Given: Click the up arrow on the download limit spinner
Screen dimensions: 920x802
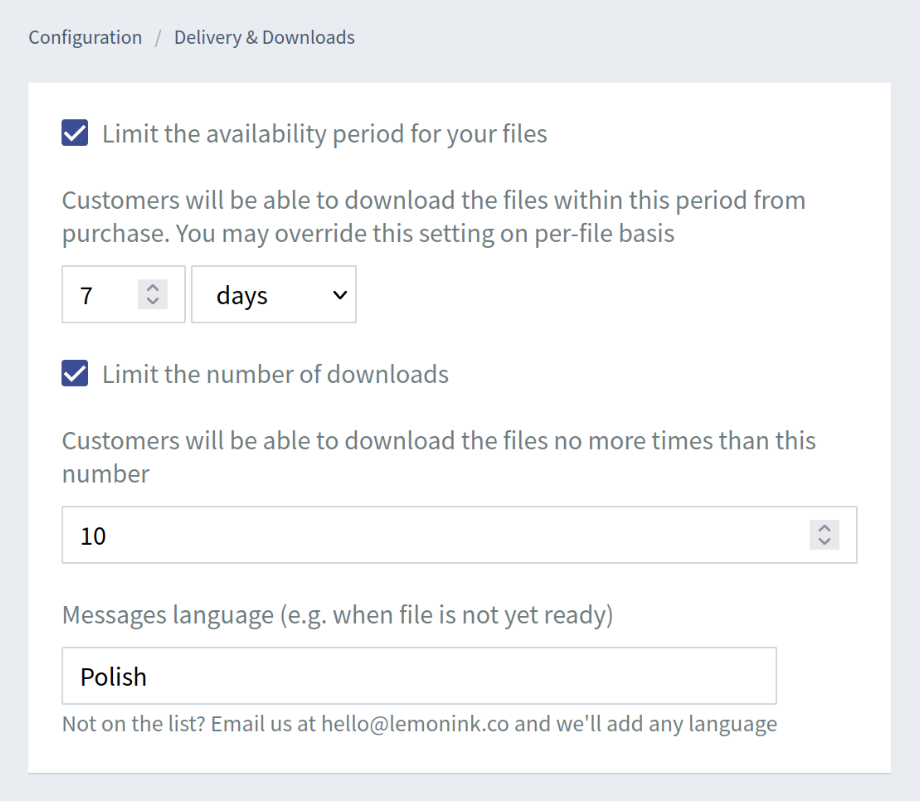Looking at the screenshot, I should [x=823, y=530].
